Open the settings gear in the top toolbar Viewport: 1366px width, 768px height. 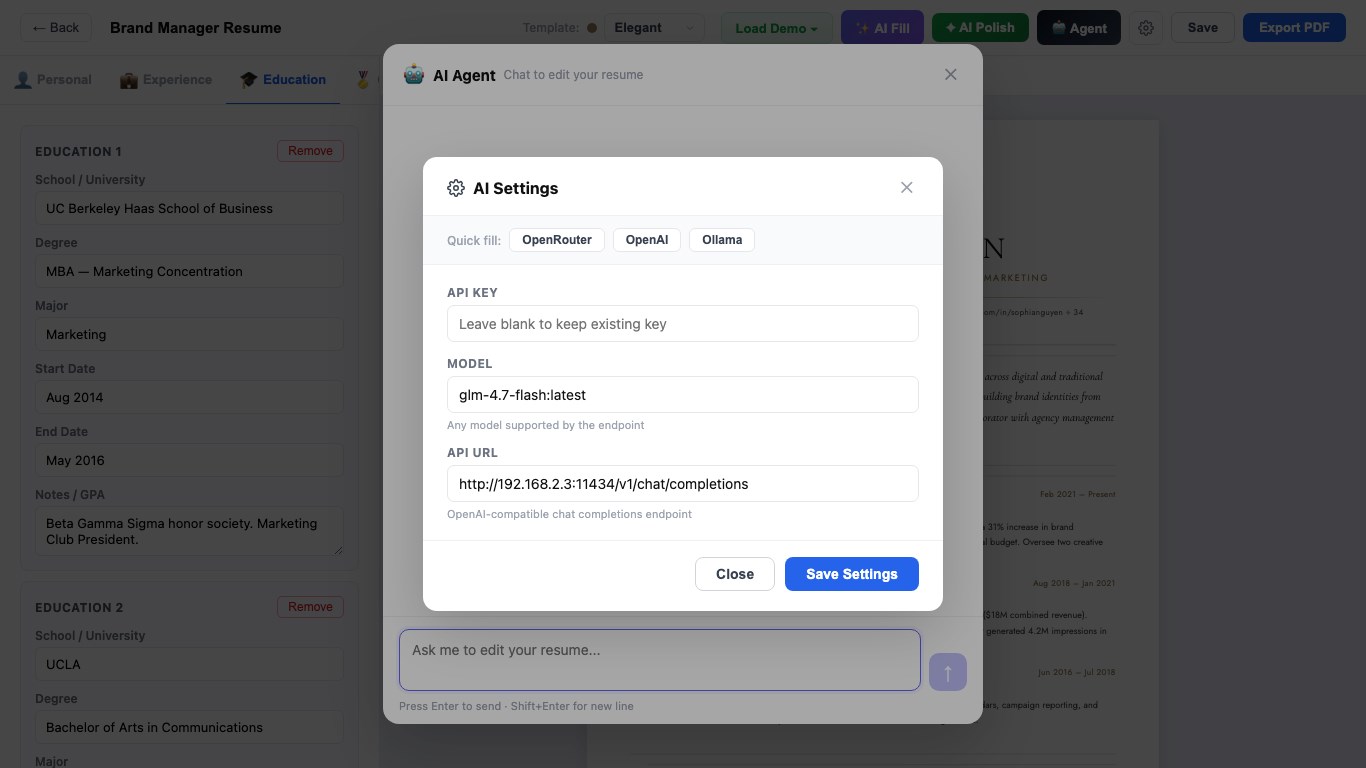click(1146, 28)
